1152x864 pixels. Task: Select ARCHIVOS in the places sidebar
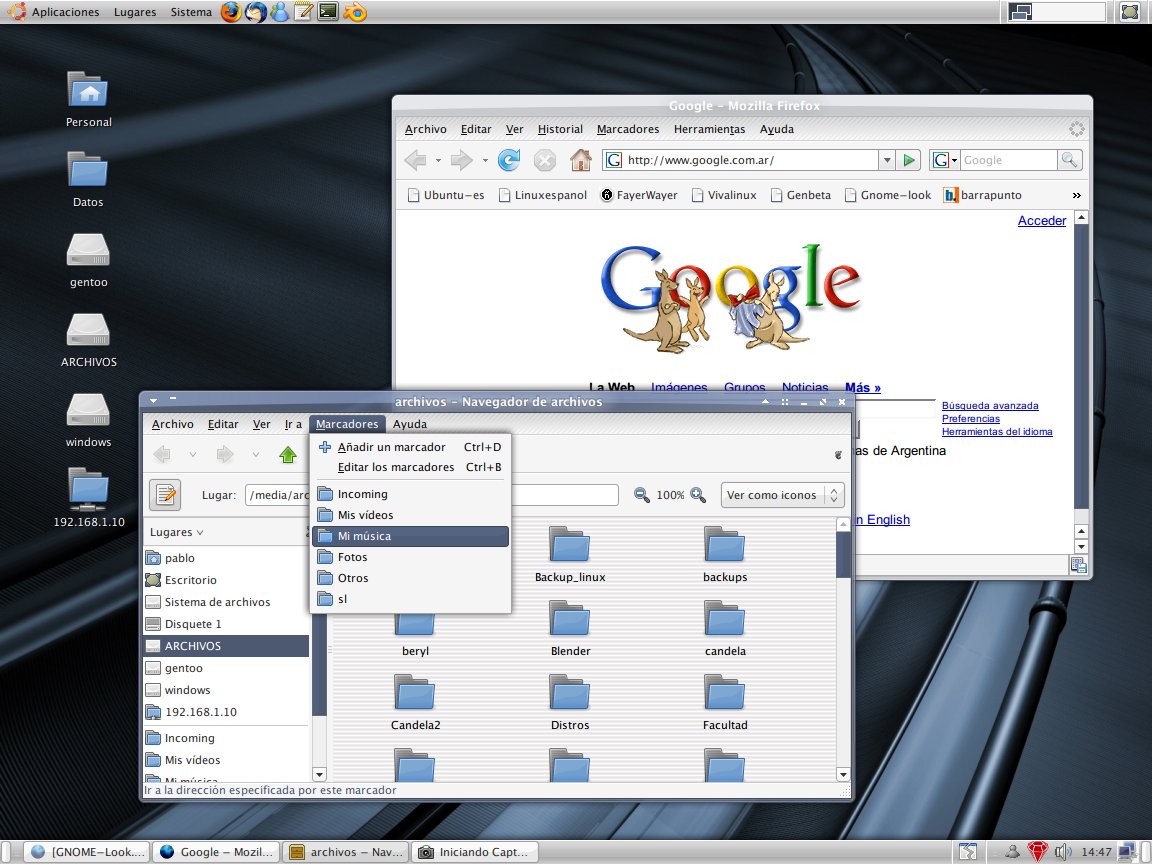coord(226,646)
